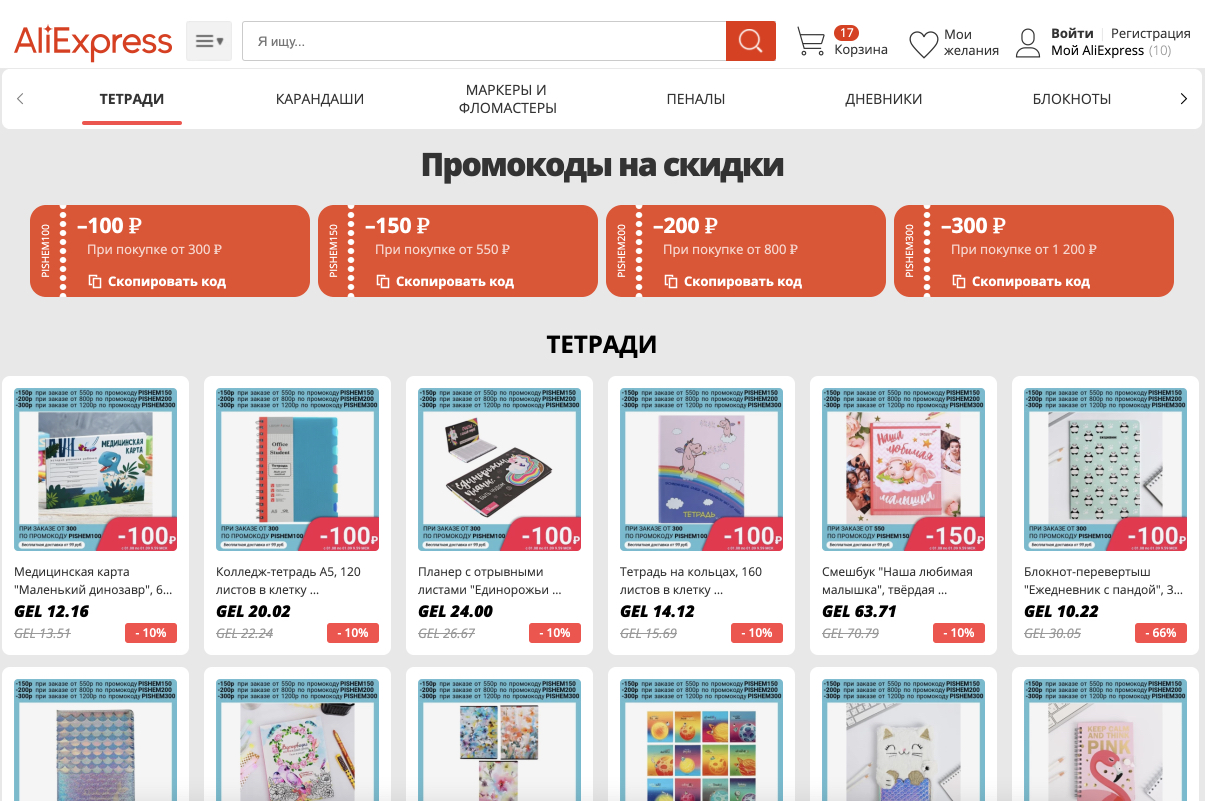1205x801 pixels.
Task: Open the shopping cart icon
Action: (811, 42)
